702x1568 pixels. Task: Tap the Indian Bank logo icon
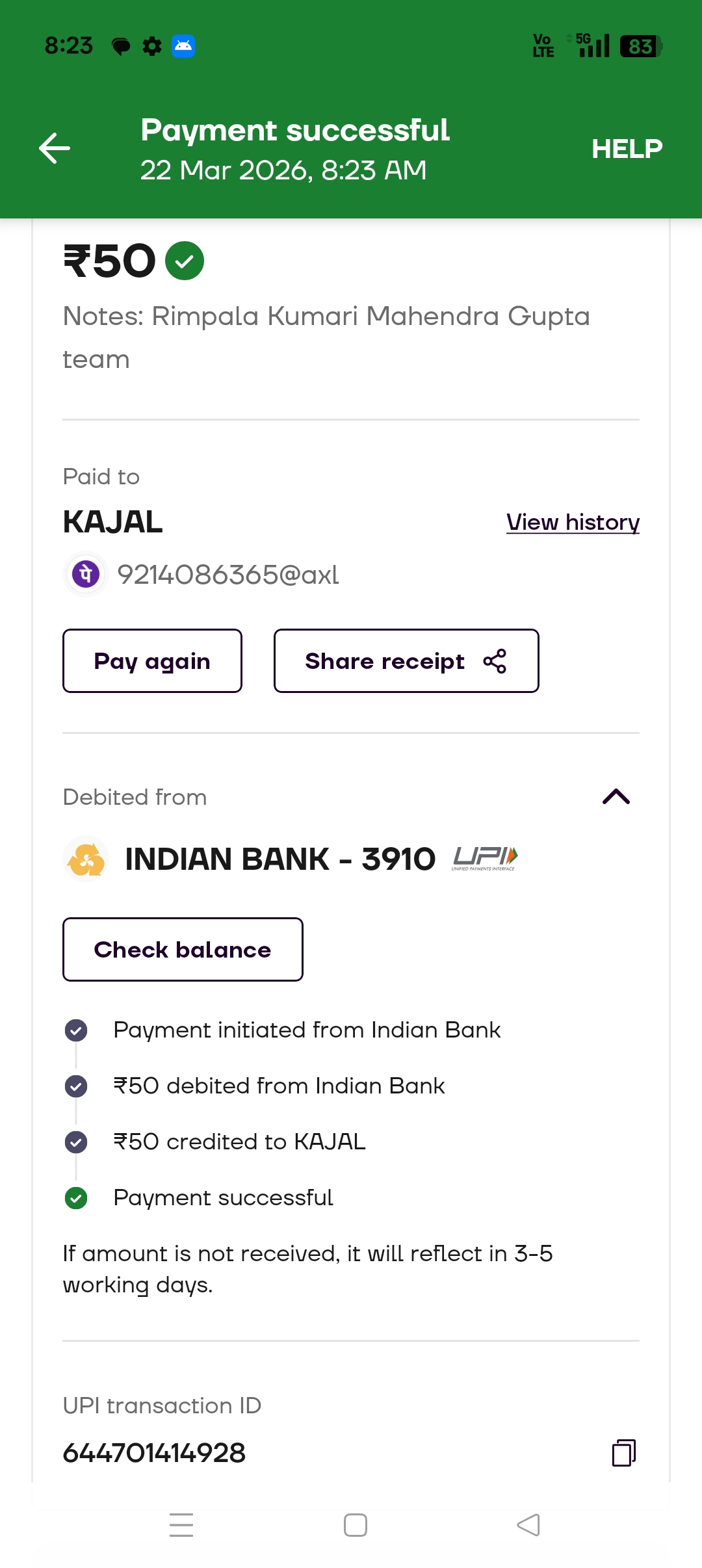(86, 859)
